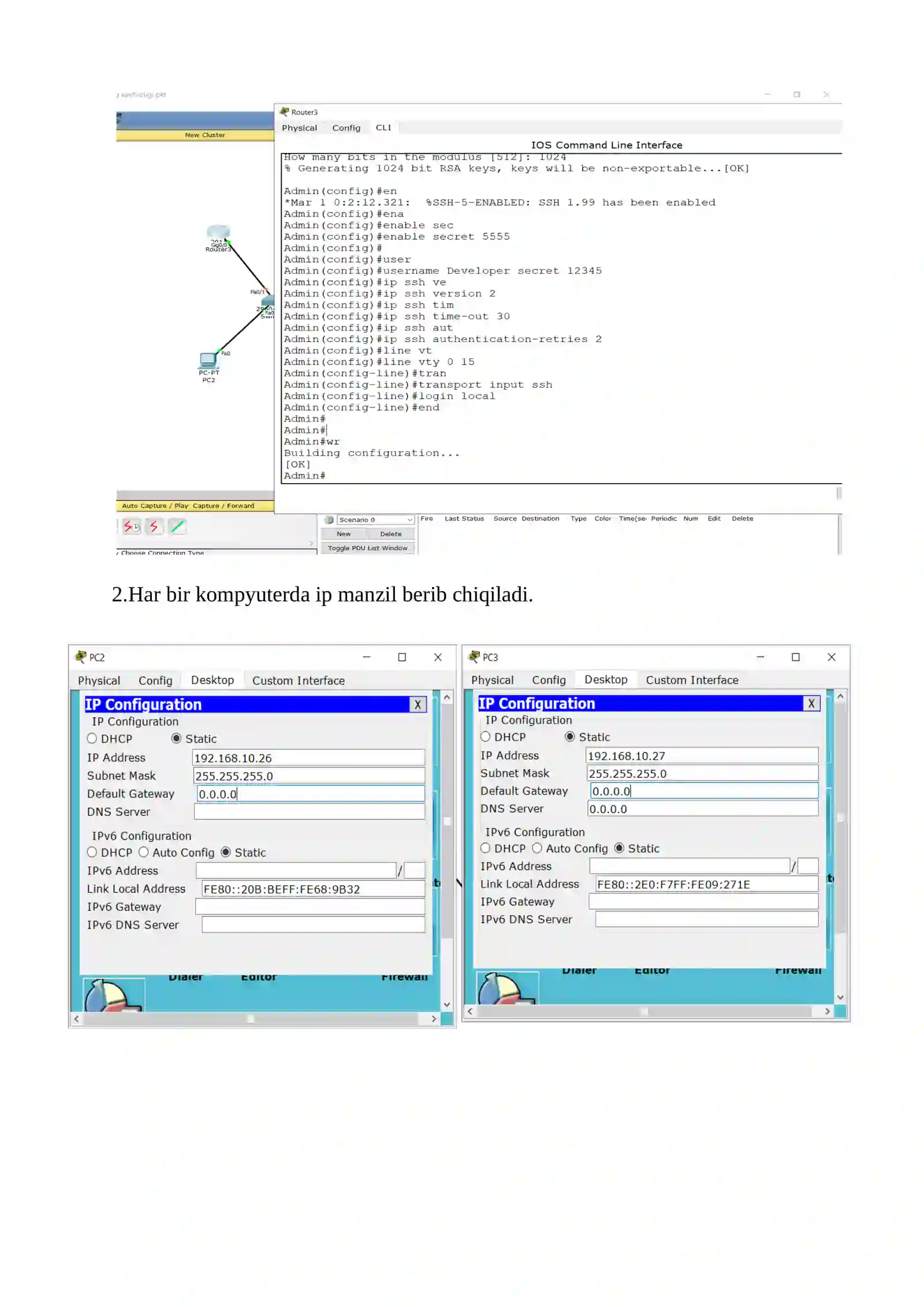Open the Scenario 0 dropdown
Image resolution: width=924 pixels, height=1307 pixels.
click(x=375, y=519)
